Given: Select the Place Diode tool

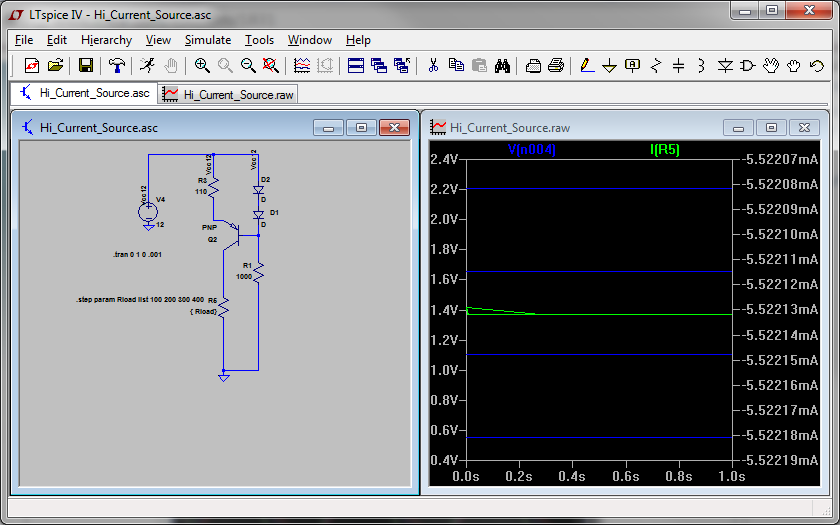Looking at the screenshot, I should pyautogui.click(x=725, y=66).
